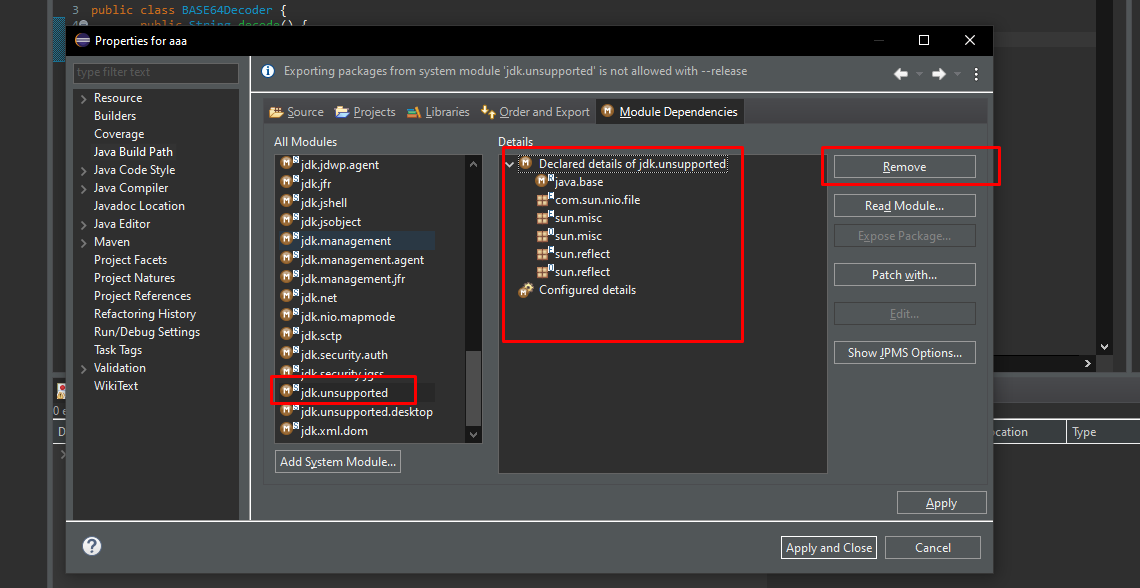Select the Configured details icon
Image resolution: width=1140 pixels, height=588 pixels.
coord(526,290)
